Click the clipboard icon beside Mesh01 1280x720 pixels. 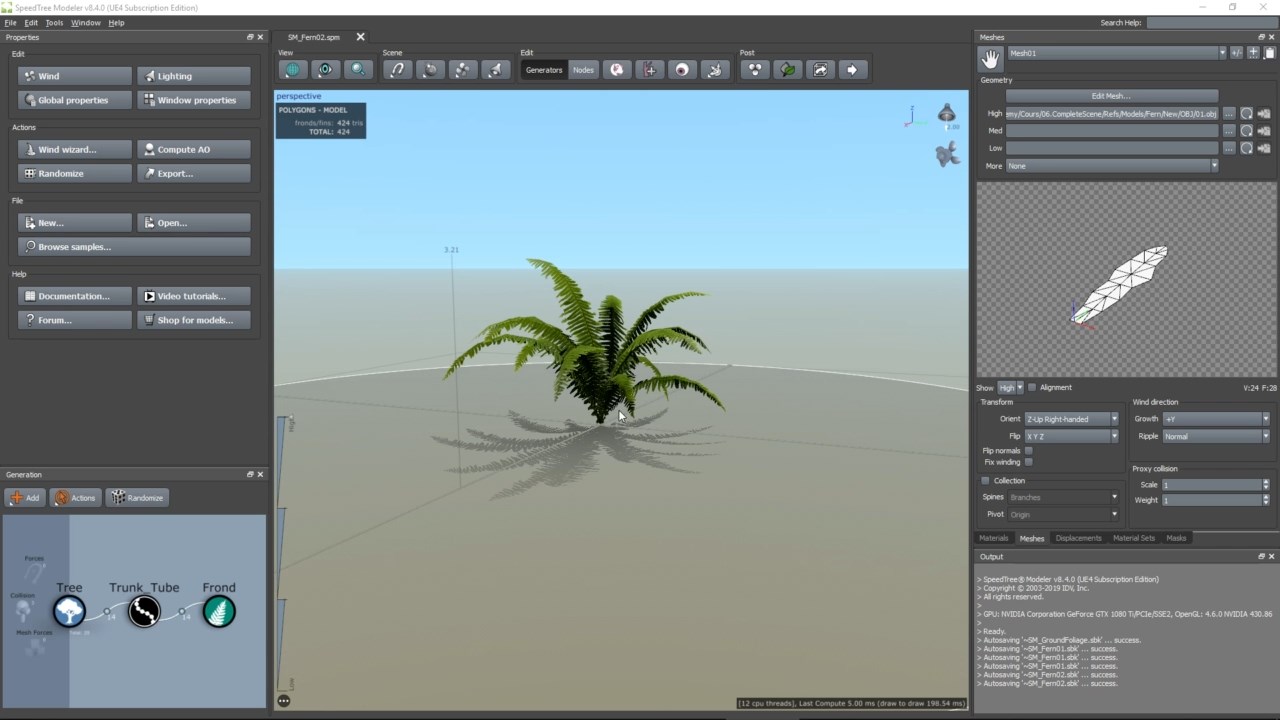pyautogui.click(x=1270, y=53)
